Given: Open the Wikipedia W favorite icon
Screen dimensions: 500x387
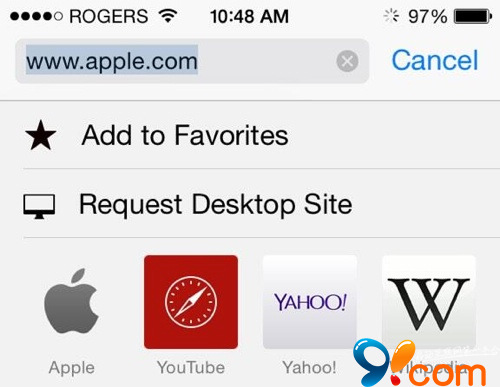Looking at the screenshot, I should click(429, 302).
